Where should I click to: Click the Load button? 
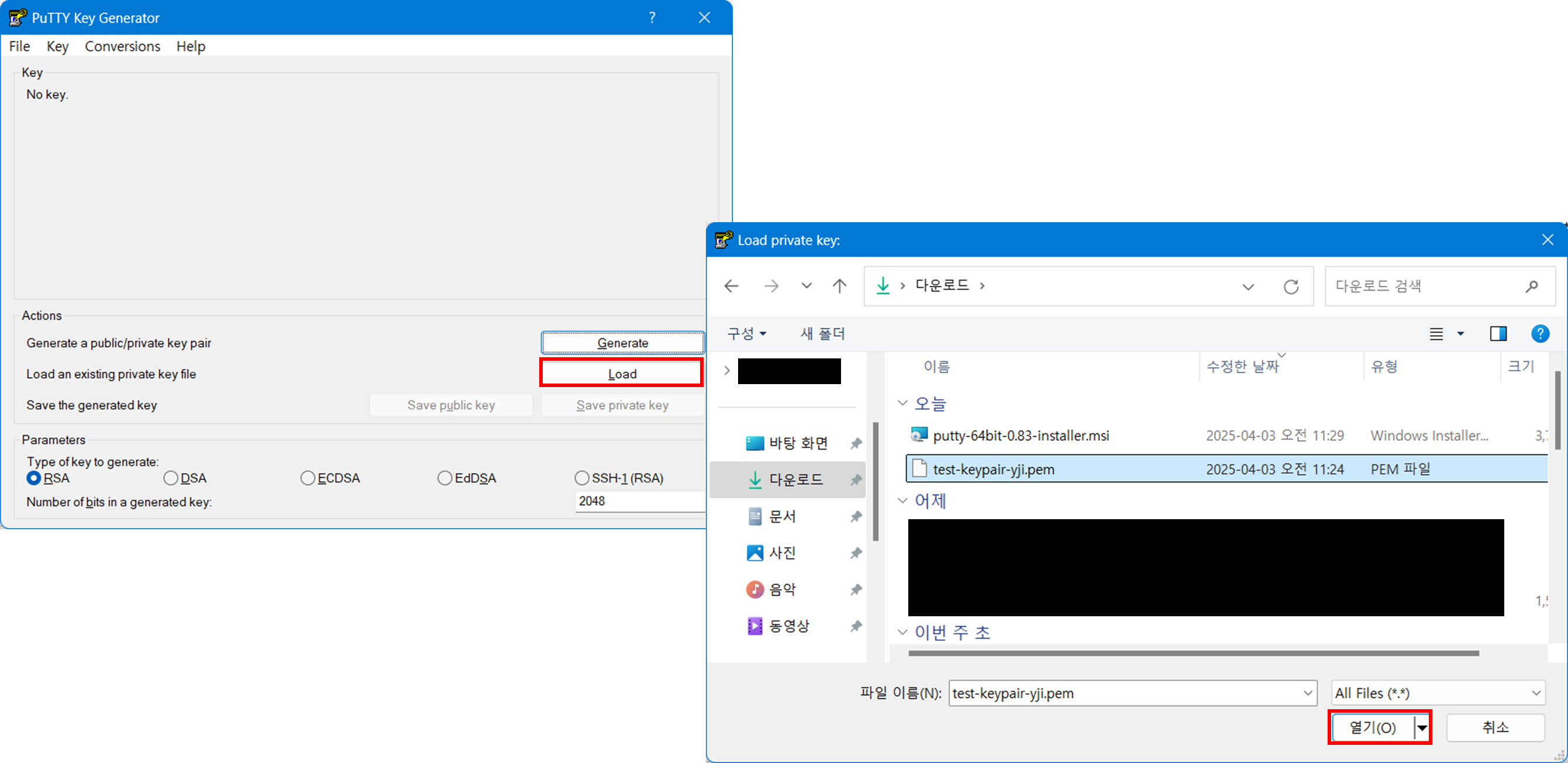(x=622, y=374)
